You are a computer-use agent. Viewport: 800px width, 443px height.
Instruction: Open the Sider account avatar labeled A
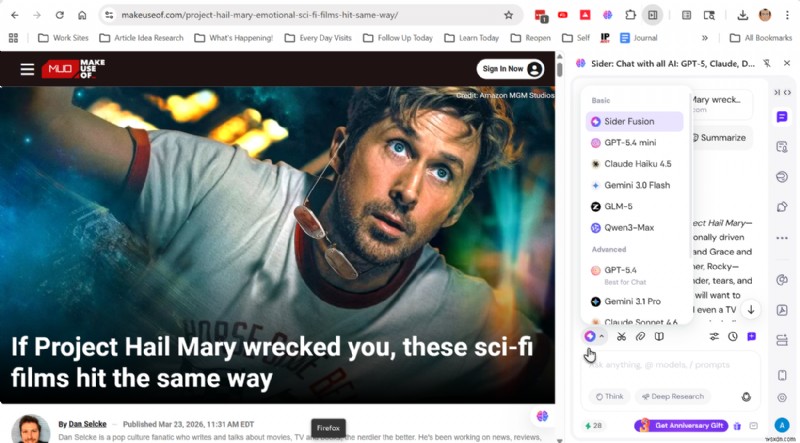coord(782,425)
